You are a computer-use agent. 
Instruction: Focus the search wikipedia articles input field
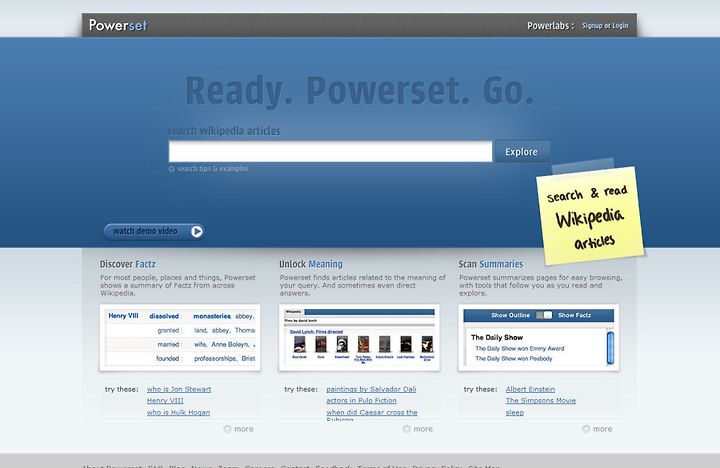(x=330, y=152)
